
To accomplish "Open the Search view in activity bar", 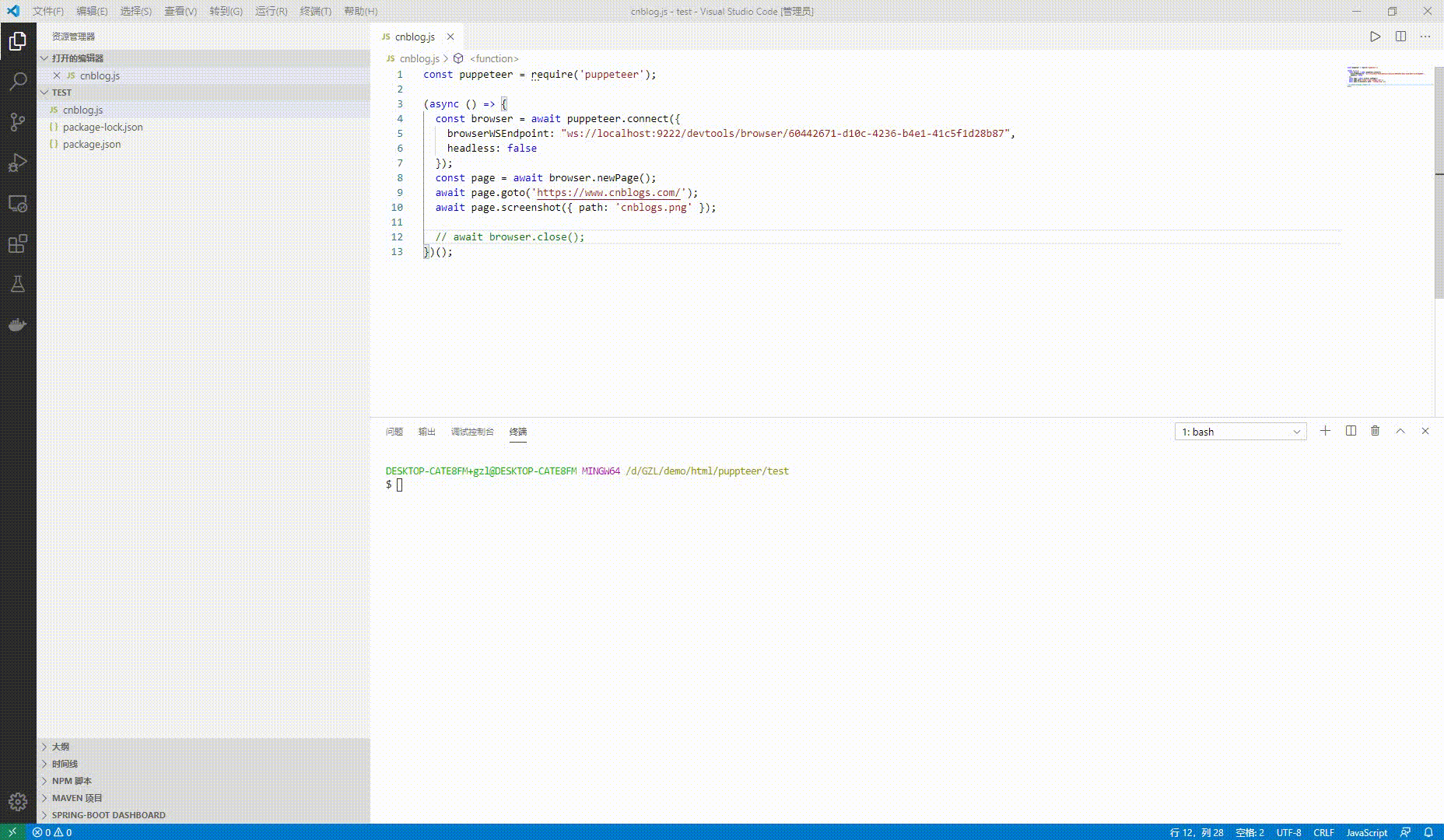I will click(x=18, y=81).
